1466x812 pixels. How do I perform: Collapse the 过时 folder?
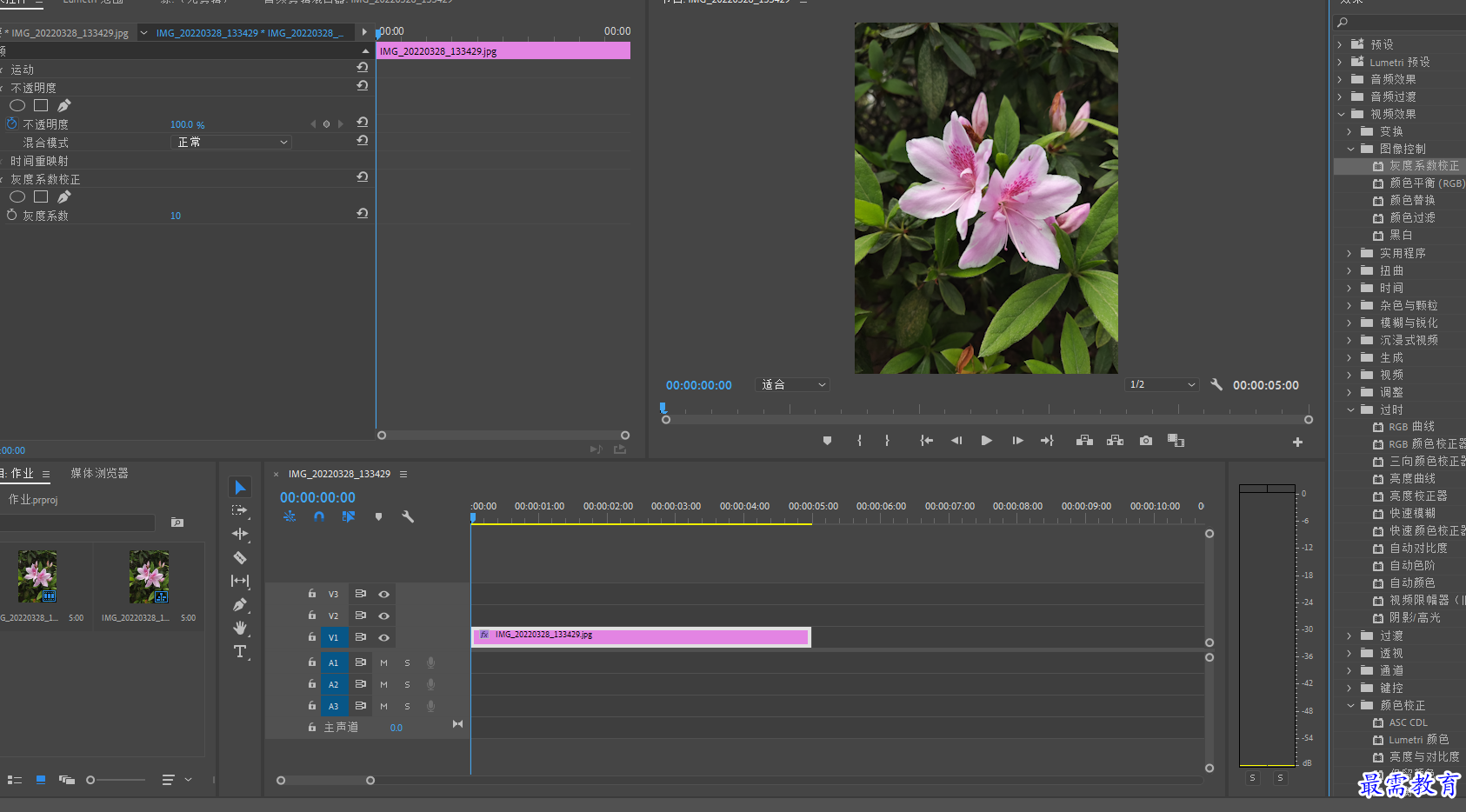[x=1350, y=409]
